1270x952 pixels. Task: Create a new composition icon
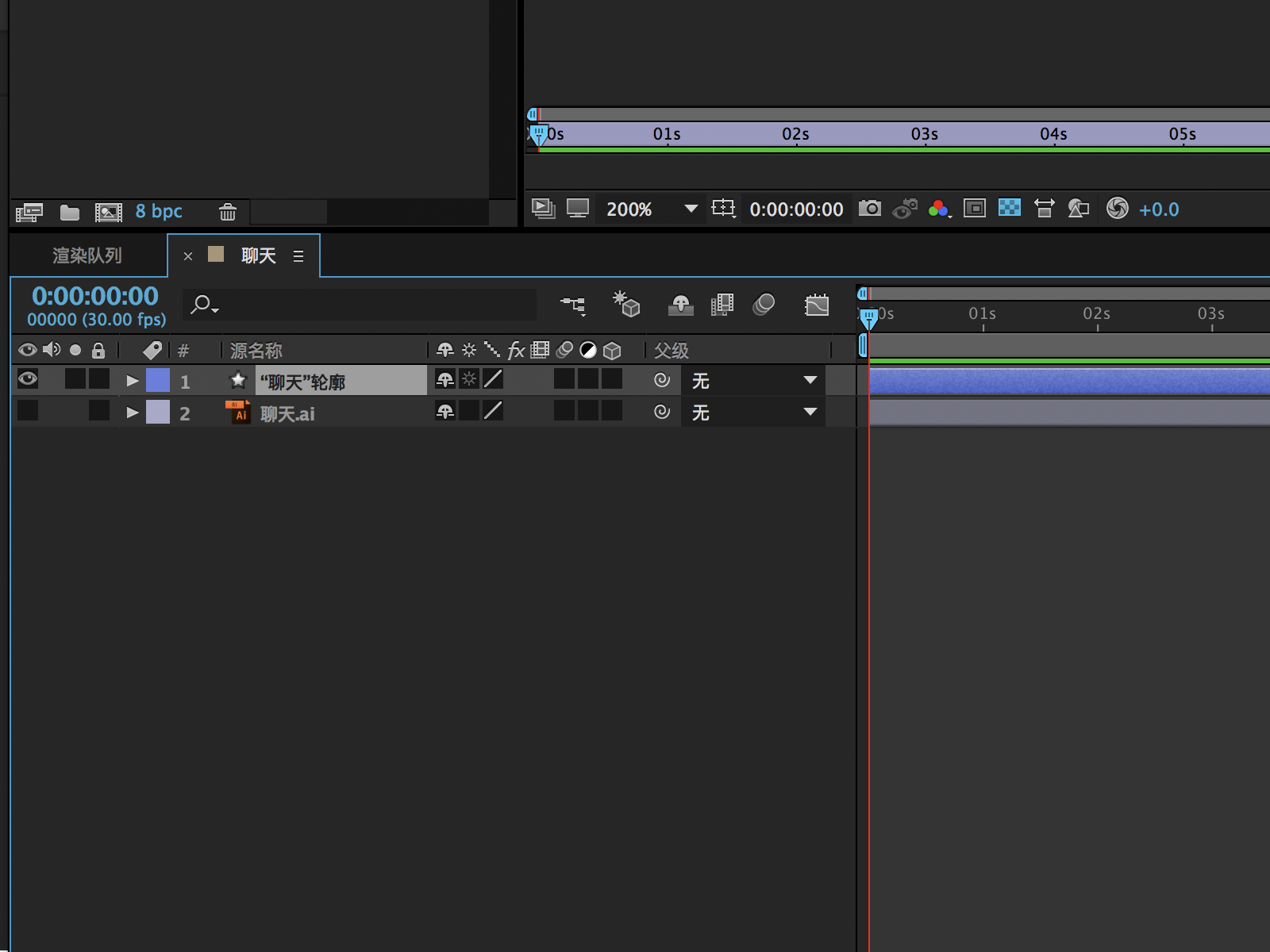click(x=109, y=212)
